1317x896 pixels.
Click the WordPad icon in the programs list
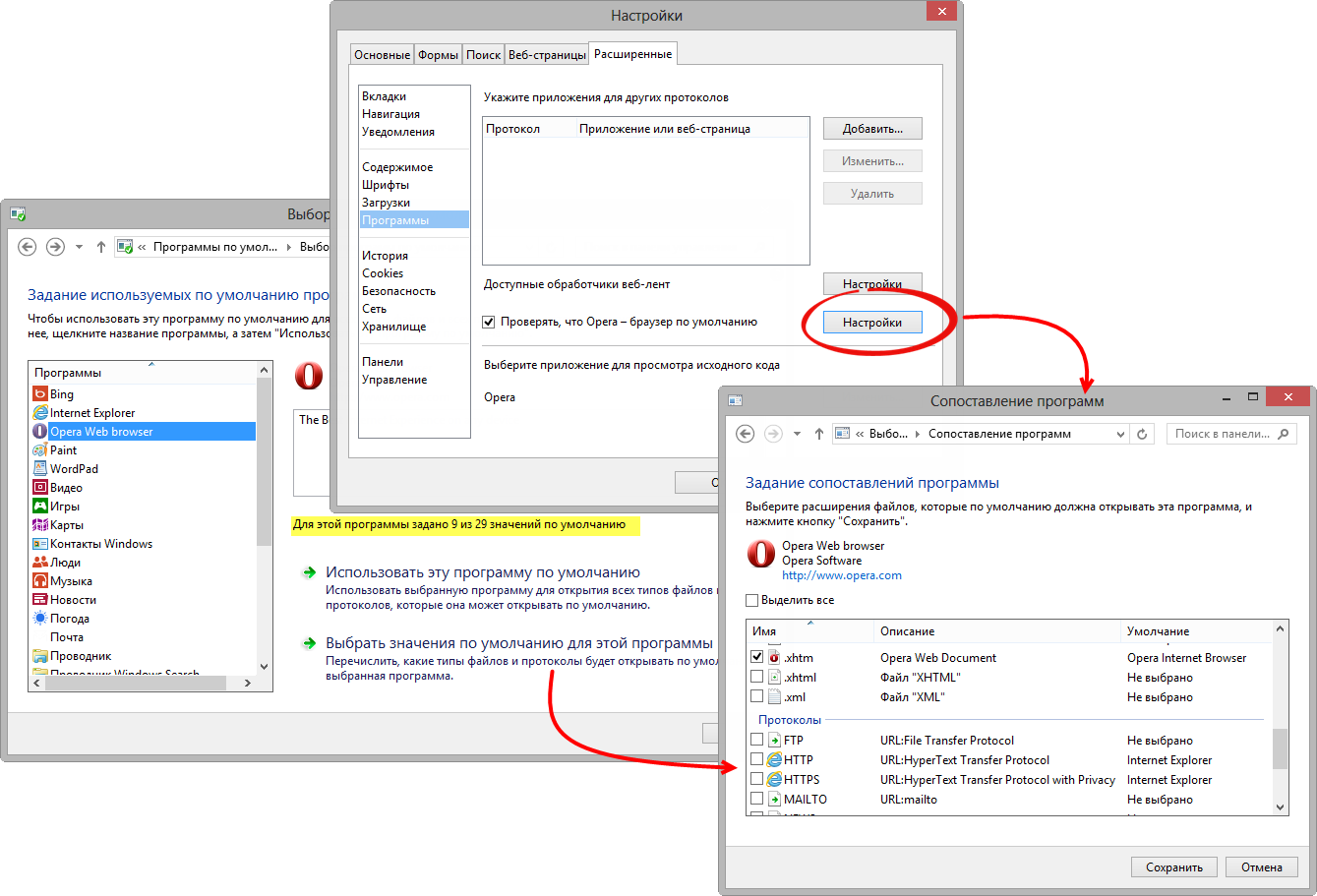pos(40,469)
